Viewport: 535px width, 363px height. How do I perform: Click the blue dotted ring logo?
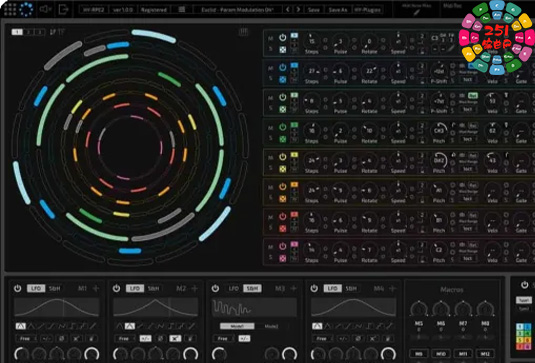coord(26,10)
